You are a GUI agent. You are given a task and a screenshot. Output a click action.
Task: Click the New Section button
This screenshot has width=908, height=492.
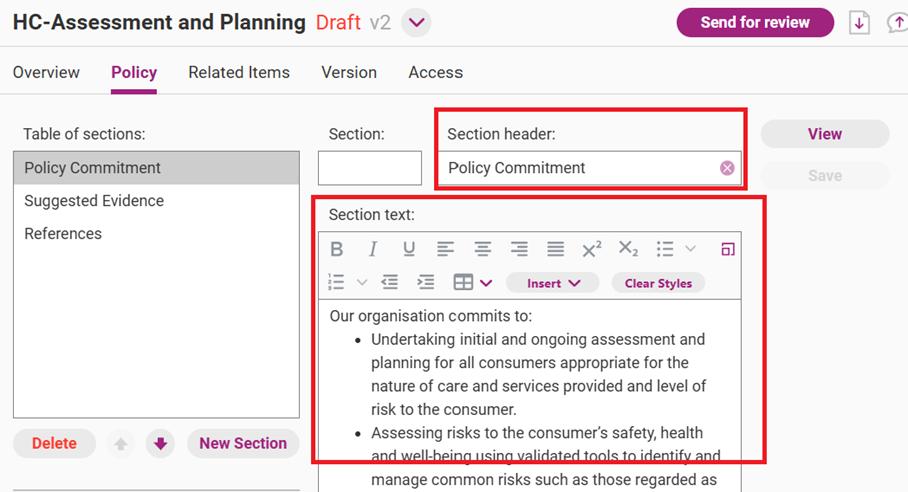pyautogui.click(x=243, y=443)
